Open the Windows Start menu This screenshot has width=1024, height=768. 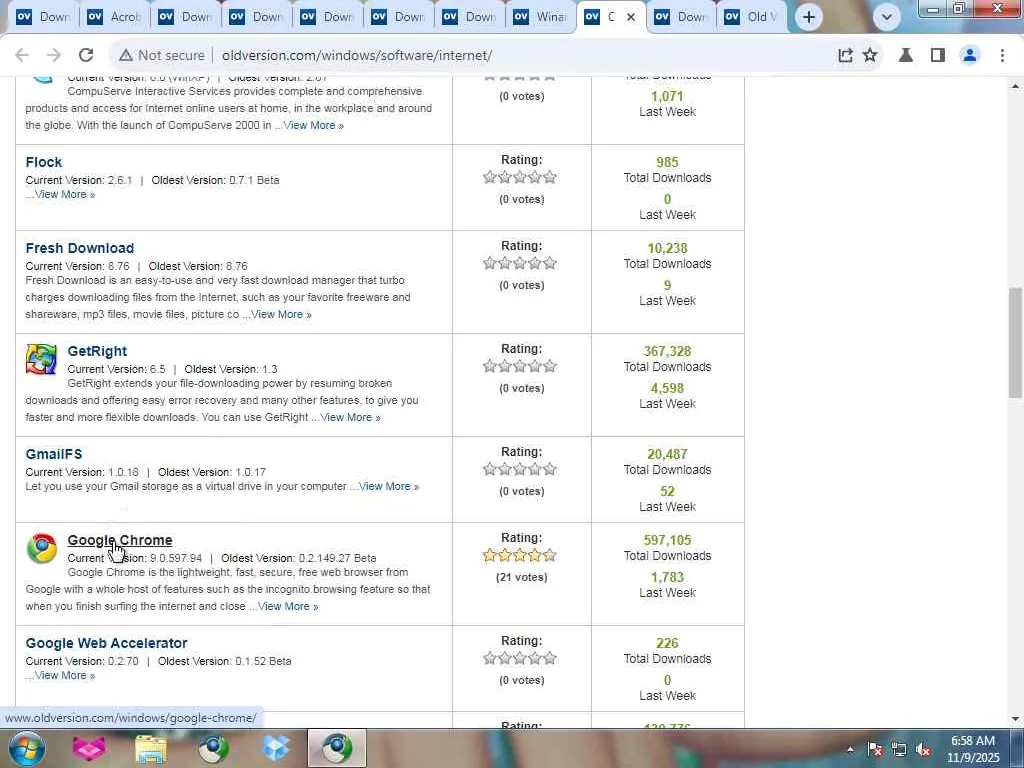coord(26,748)
